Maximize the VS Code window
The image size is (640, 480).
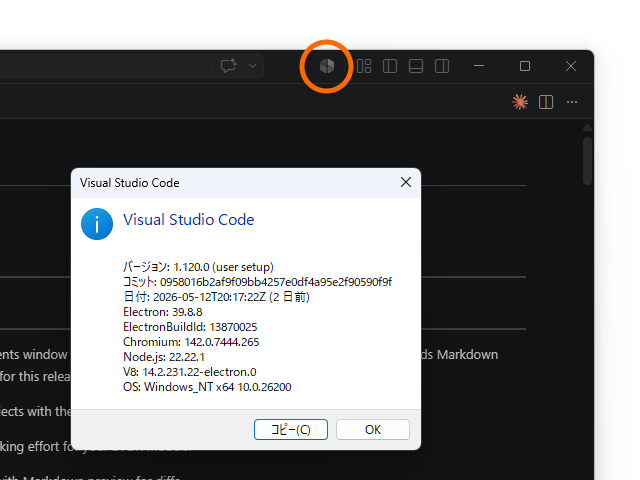pos(525,66)
